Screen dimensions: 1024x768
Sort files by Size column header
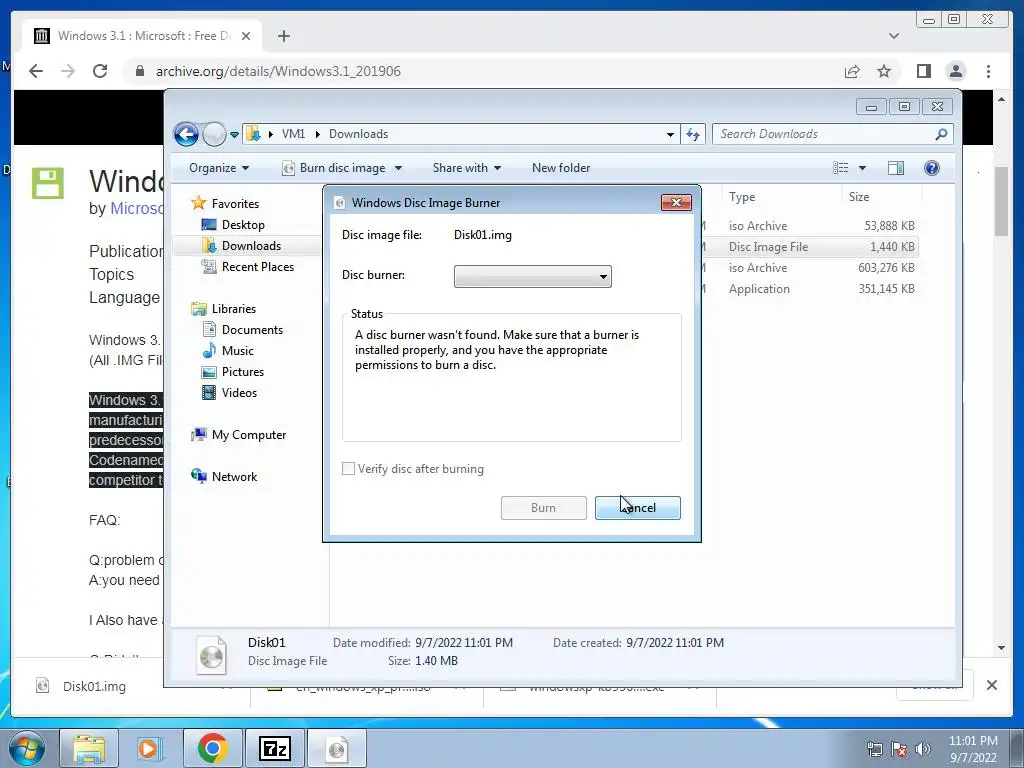(859, 197)
